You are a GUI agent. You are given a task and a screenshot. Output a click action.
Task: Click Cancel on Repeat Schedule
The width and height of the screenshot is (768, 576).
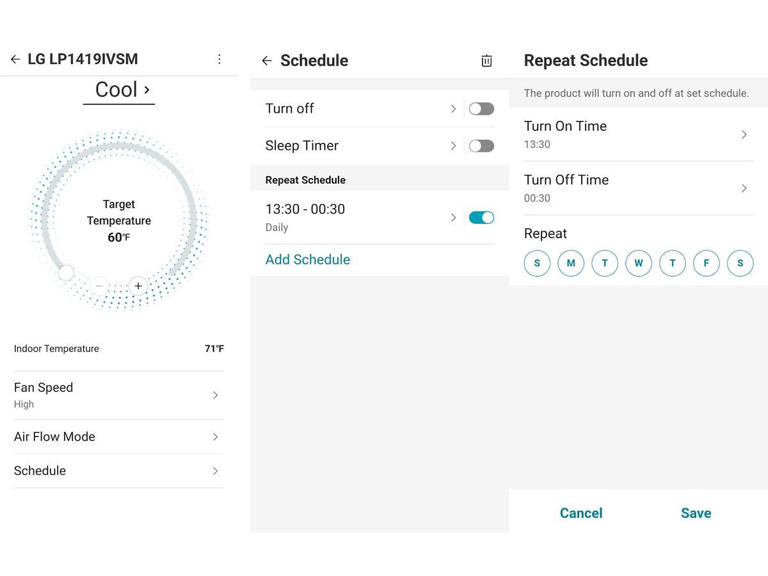tap(581, 513)
